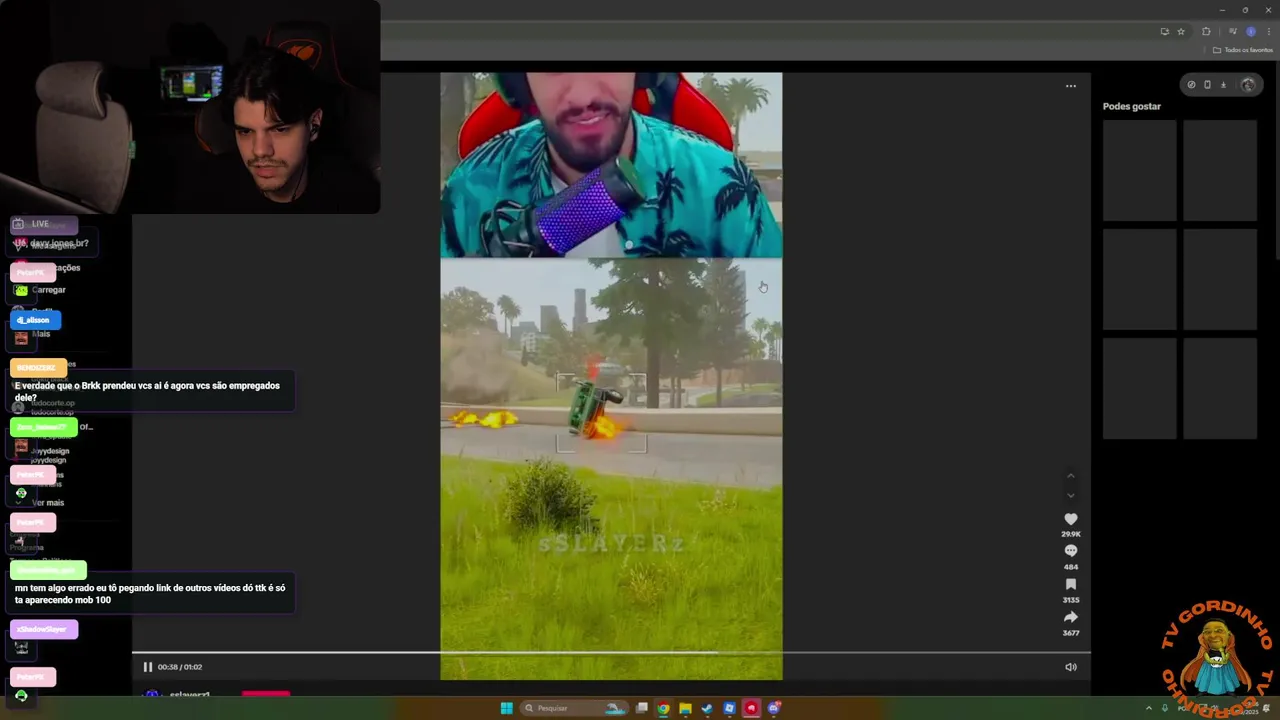Open the Chrome three-dot menu
The image size is (1280, 720).
point(1269,32)
